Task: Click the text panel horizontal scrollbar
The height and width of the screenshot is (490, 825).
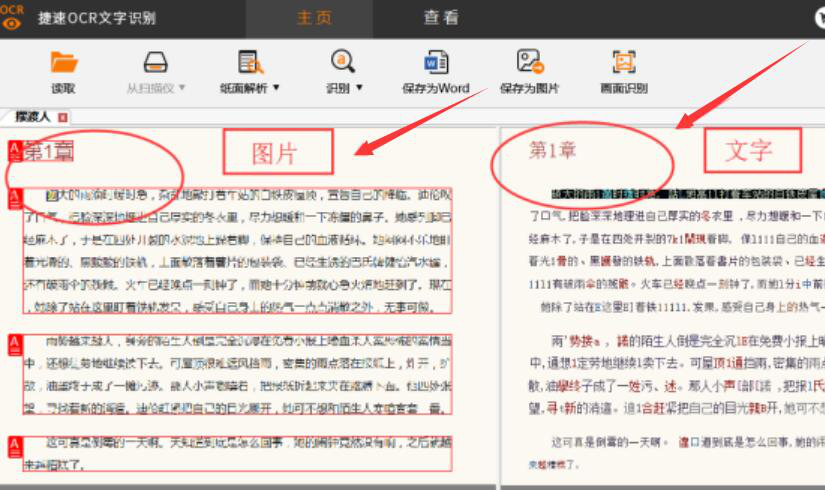Action: (x=663, y=487)
